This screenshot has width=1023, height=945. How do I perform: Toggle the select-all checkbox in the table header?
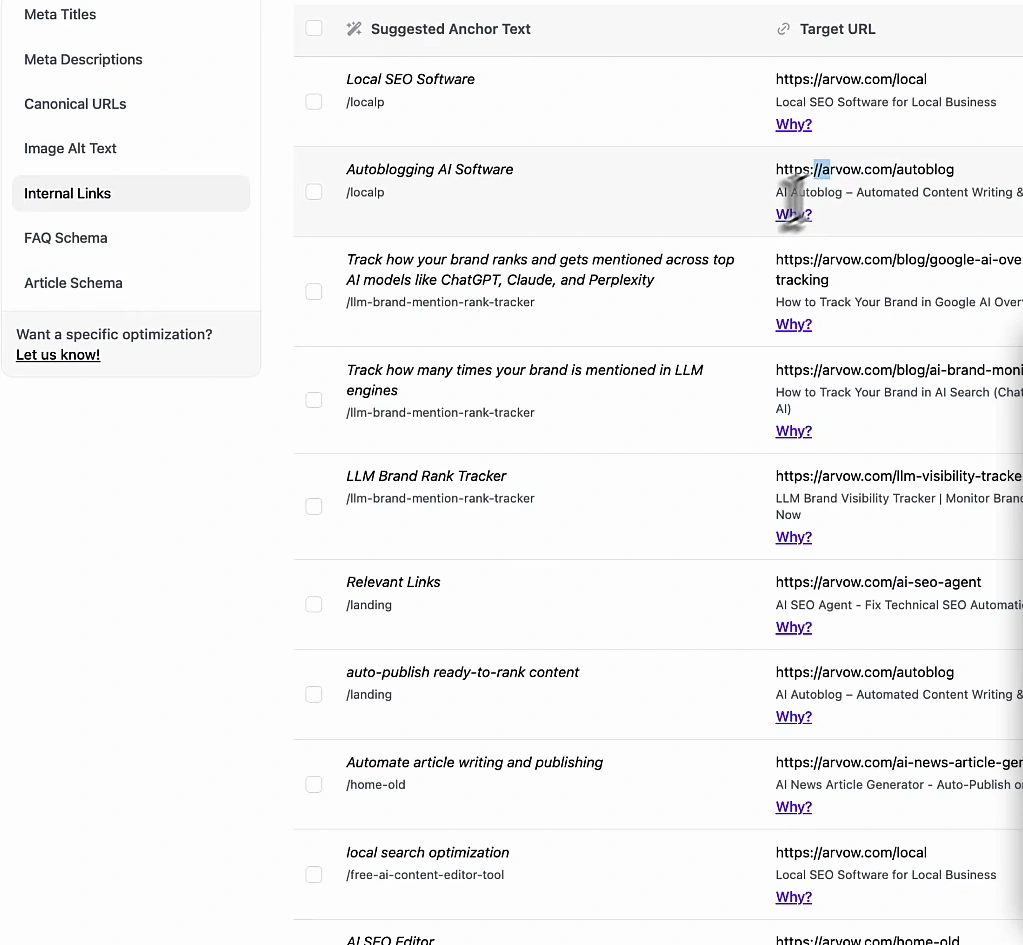point(314,28)
